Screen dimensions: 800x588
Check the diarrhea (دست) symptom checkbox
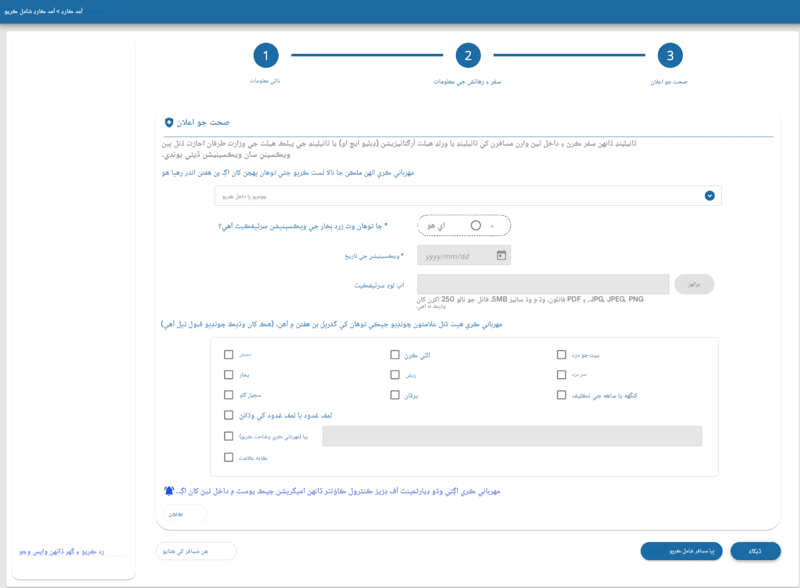pos(229,354)
